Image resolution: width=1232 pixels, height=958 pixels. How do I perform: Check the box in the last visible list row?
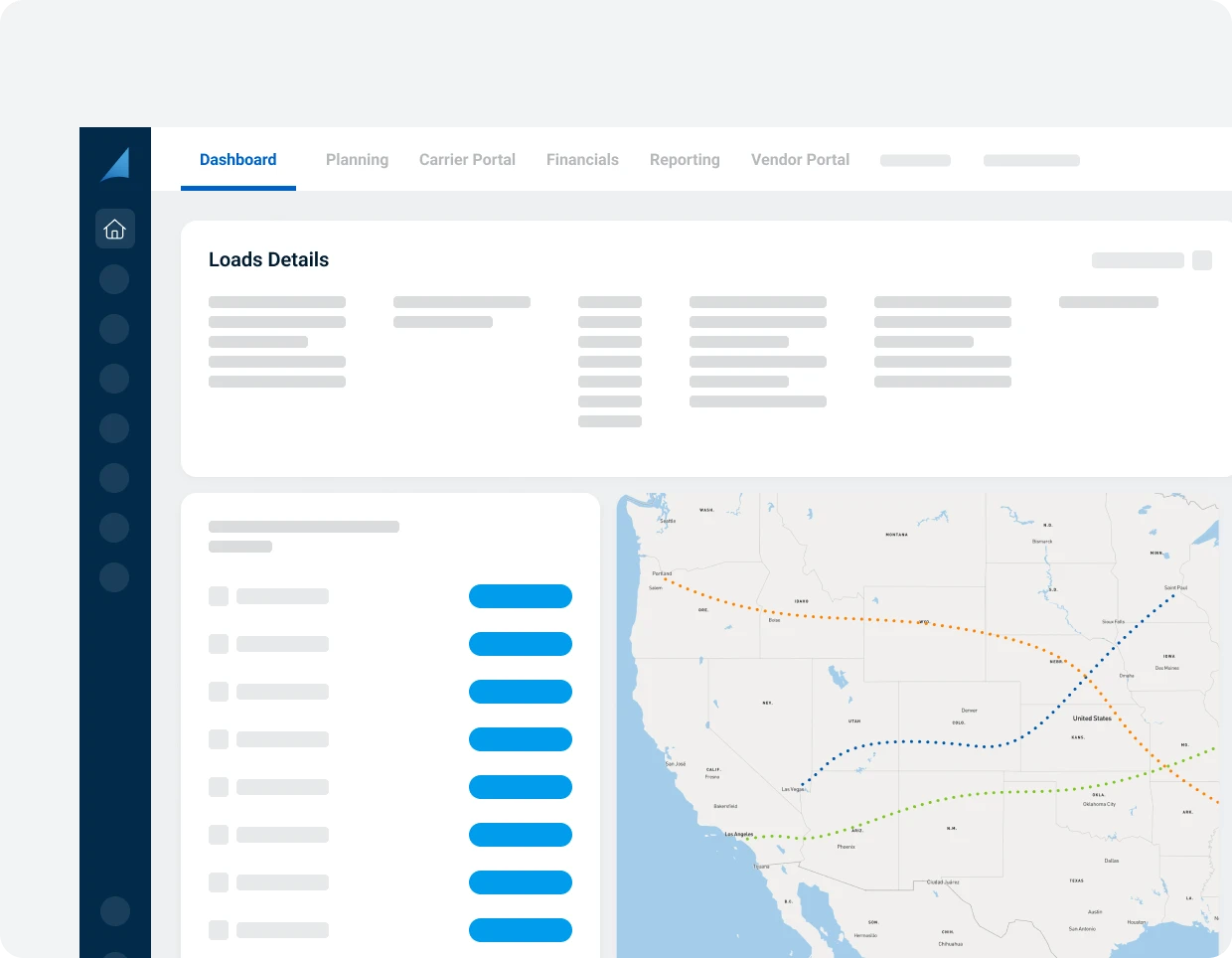[x=219, y=930]
